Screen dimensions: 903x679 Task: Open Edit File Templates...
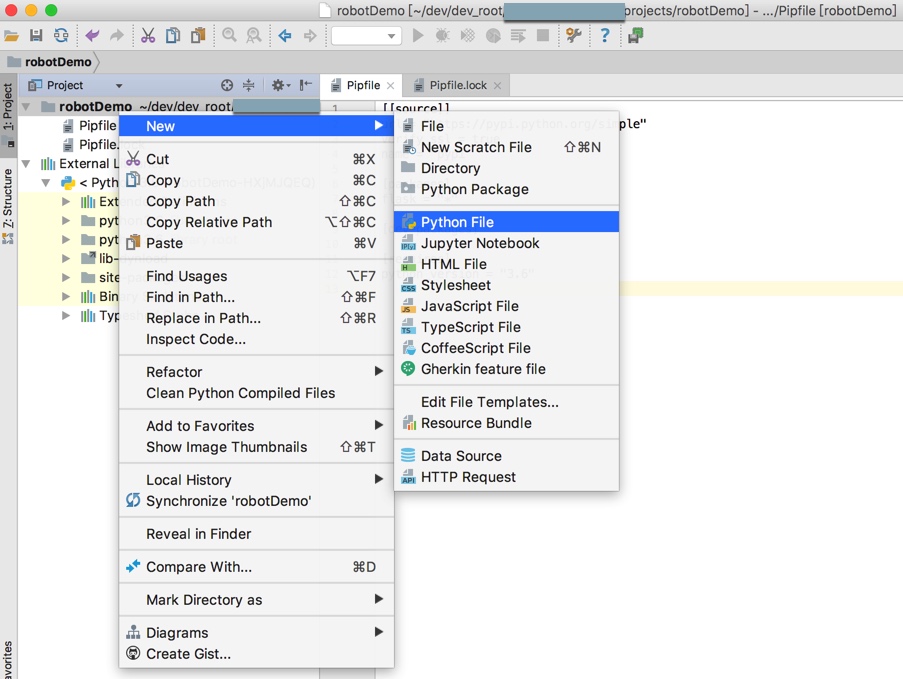506,402
